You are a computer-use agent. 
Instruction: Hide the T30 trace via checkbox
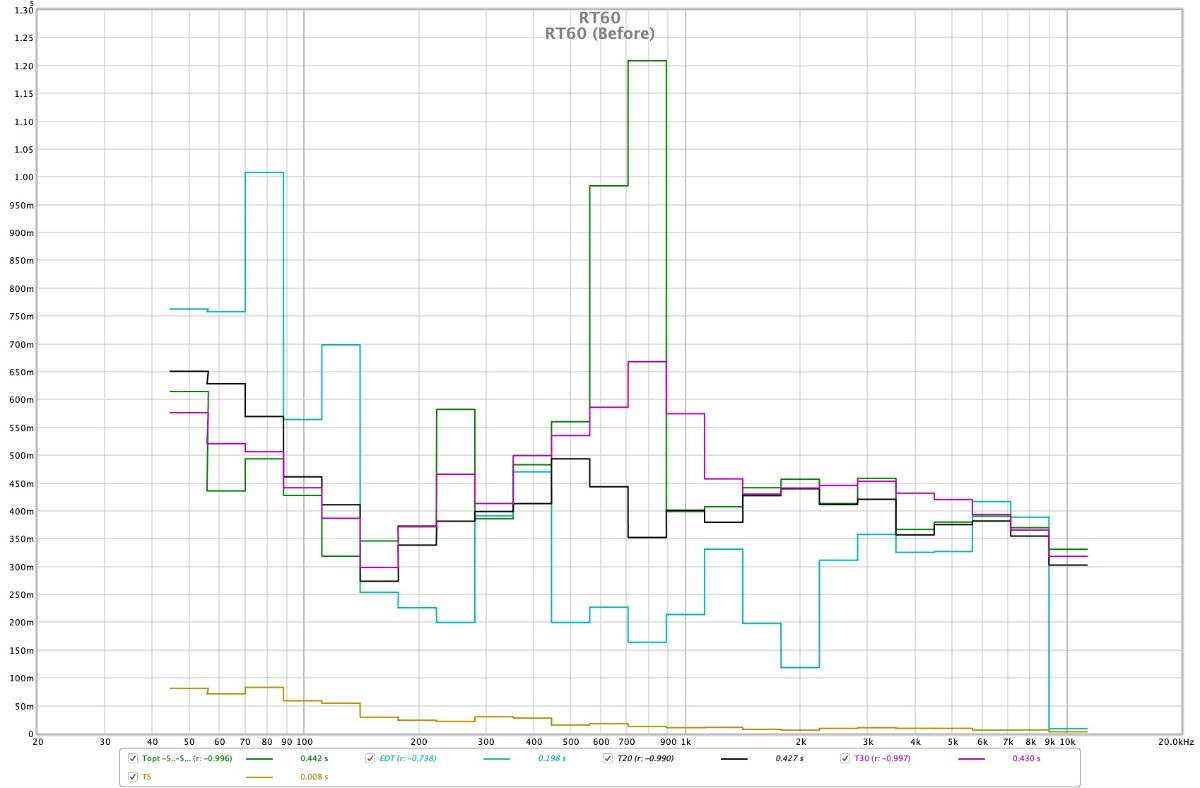pyautogui.click(x=845, y=759)
